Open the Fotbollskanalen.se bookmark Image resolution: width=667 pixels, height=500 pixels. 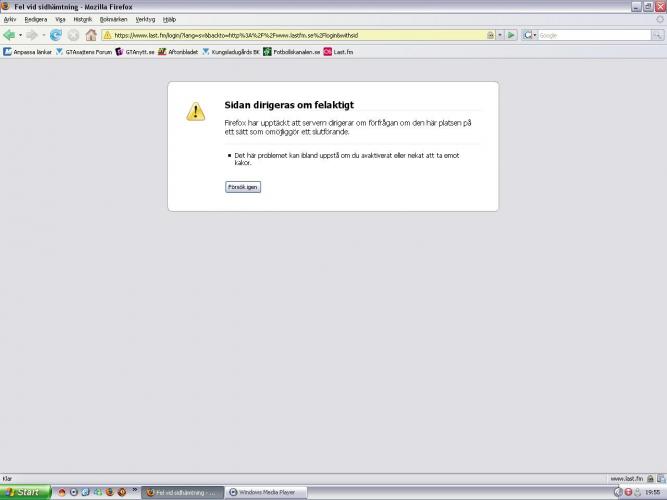pyautogui.click(x=292, y=52)
